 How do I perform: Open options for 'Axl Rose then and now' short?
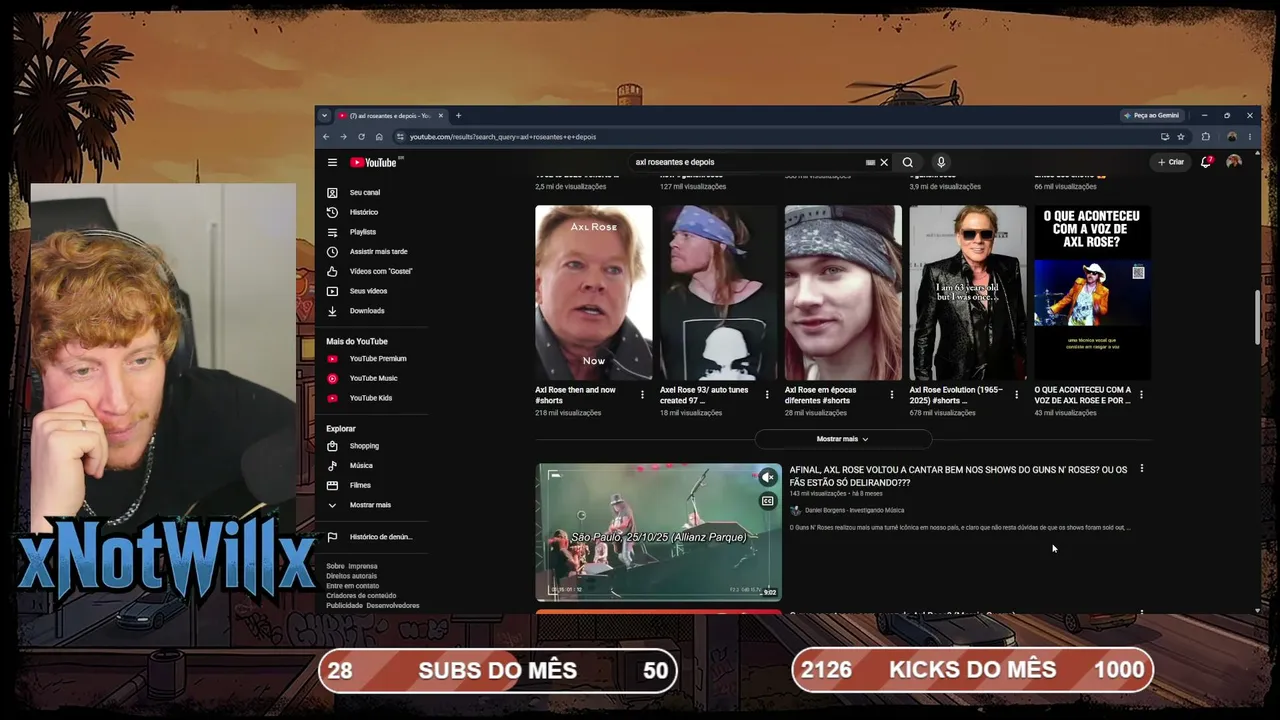pos(642,395)
